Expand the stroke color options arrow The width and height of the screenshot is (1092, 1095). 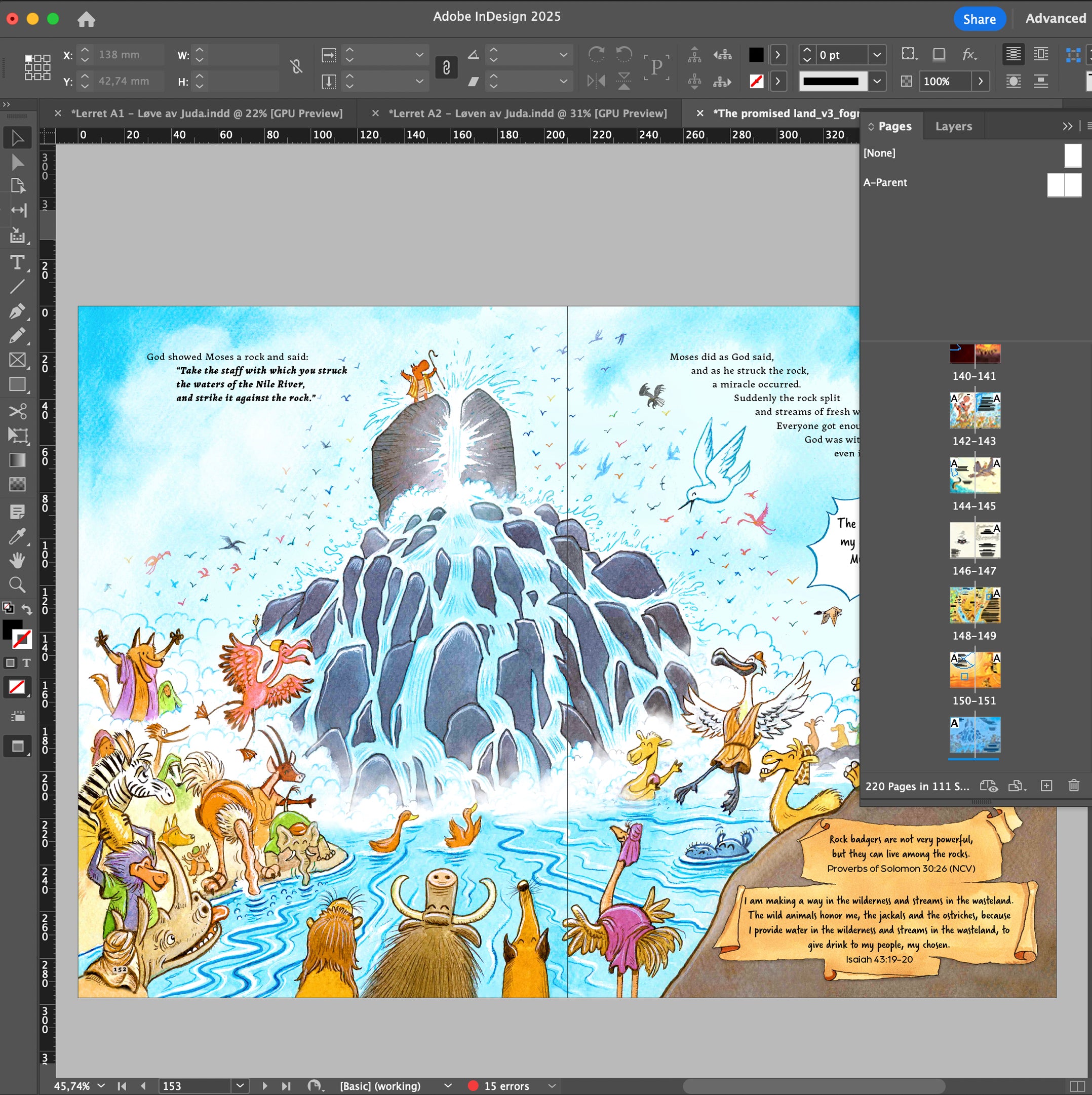click(x=778, y=81)
